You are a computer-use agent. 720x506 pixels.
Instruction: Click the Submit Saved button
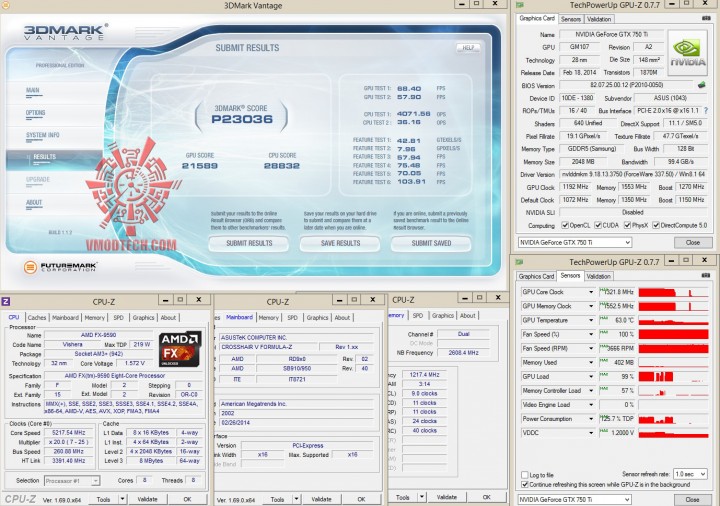pyautogui.click(x=431, y=243)
